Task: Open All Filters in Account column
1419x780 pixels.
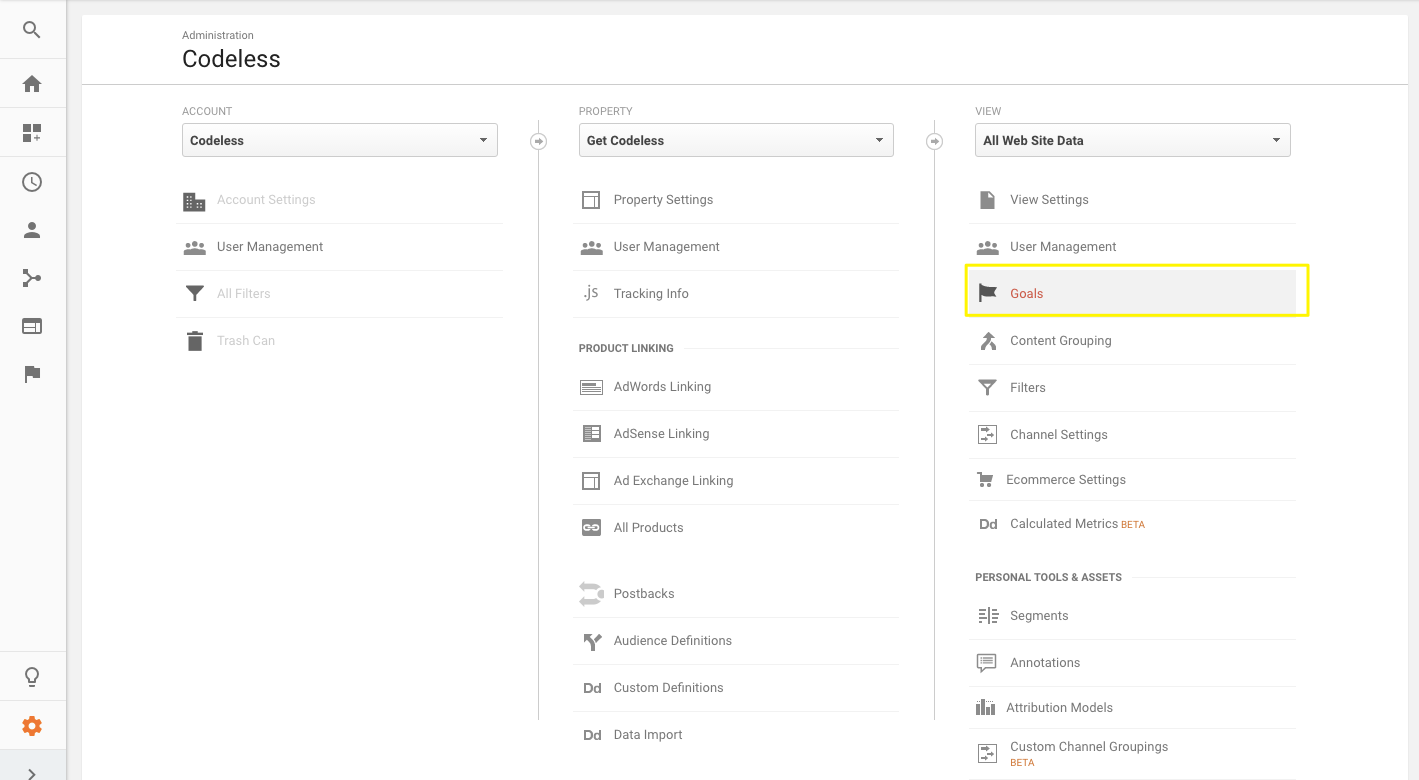Action: click(244, 294)
